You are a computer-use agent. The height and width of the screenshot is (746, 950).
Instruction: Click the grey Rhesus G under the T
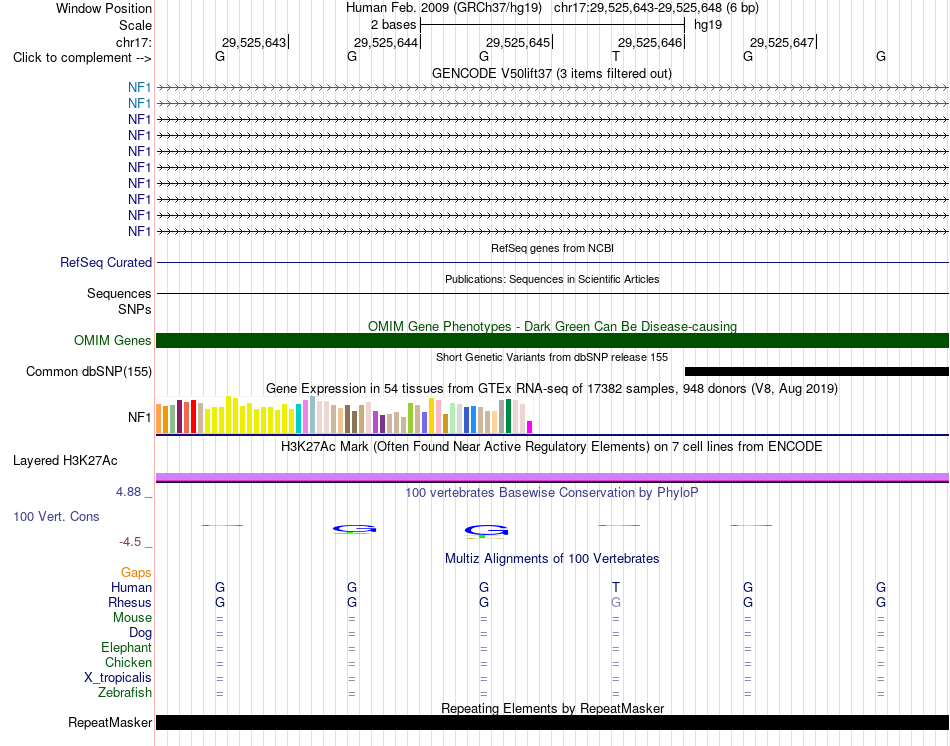(616, 602)
